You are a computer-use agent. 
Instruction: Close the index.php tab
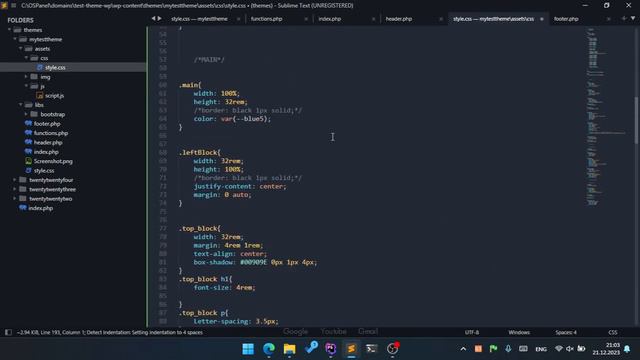click(x=373, y=19)
